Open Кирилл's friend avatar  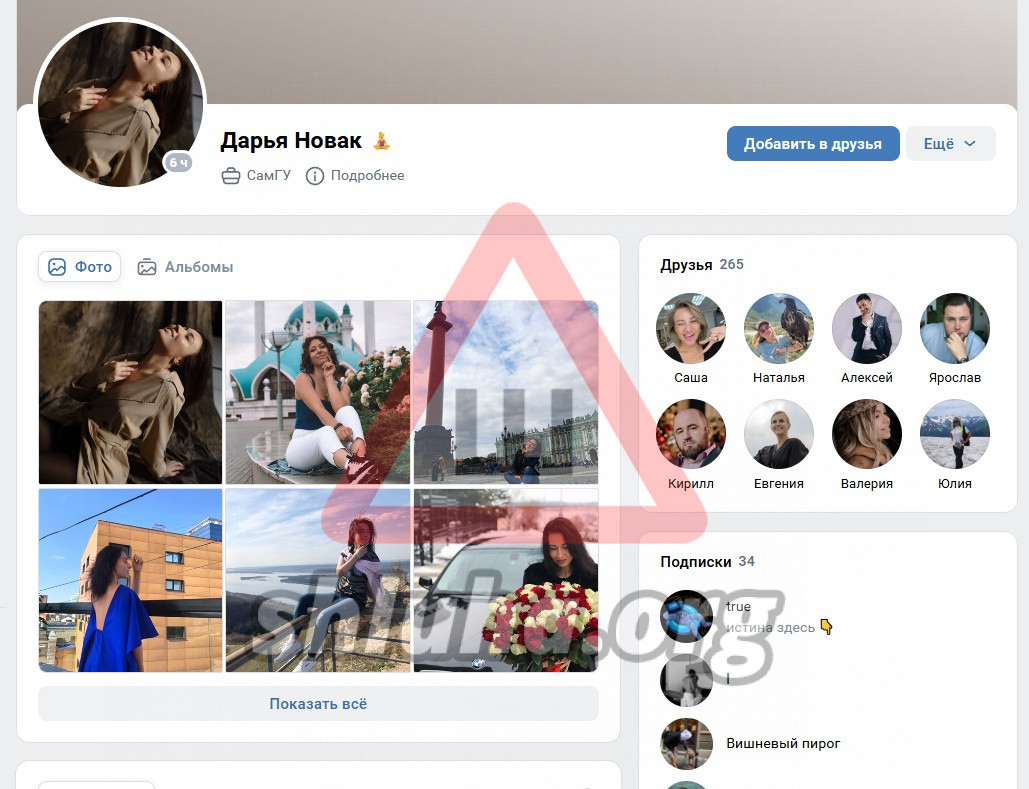[690, 434]
